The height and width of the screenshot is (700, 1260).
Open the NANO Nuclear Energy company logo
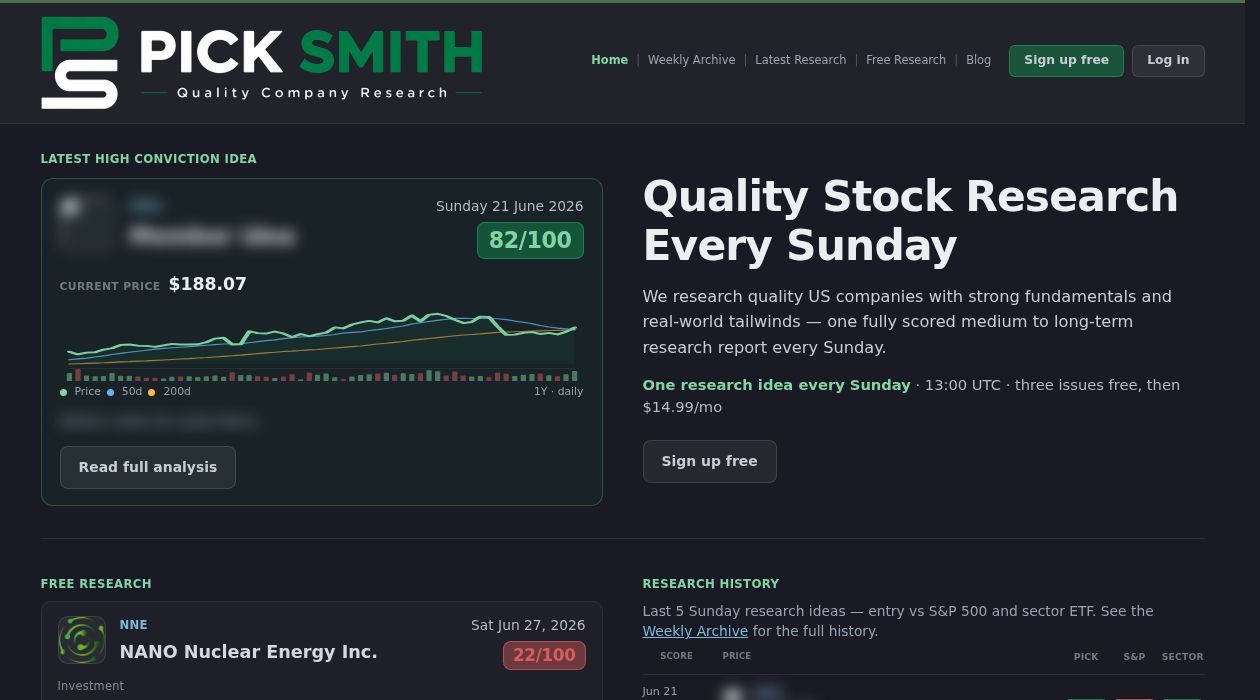[x=82, y=640]
